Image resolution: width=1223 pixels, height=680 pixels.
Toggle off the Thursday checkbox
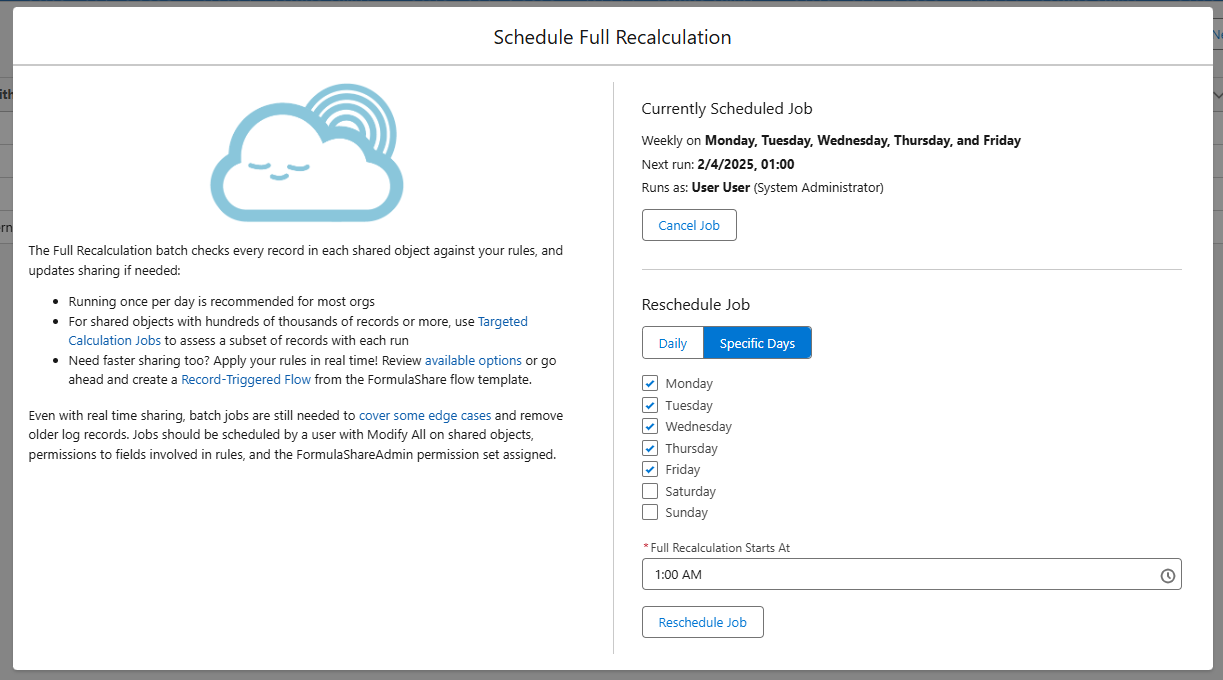(650, 447)
